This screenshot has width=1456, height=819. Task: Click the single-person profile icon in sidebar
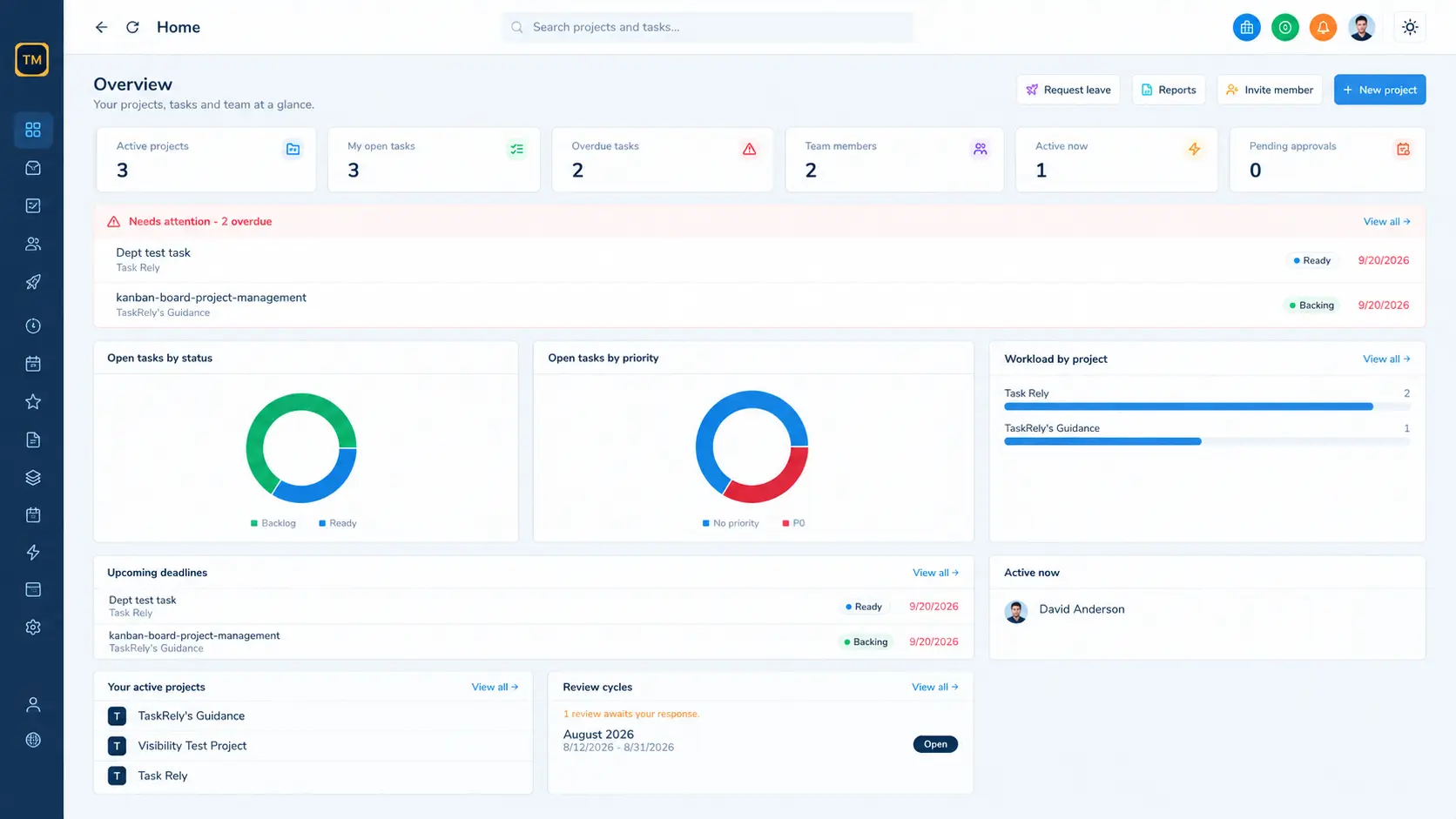click(33, 704)
